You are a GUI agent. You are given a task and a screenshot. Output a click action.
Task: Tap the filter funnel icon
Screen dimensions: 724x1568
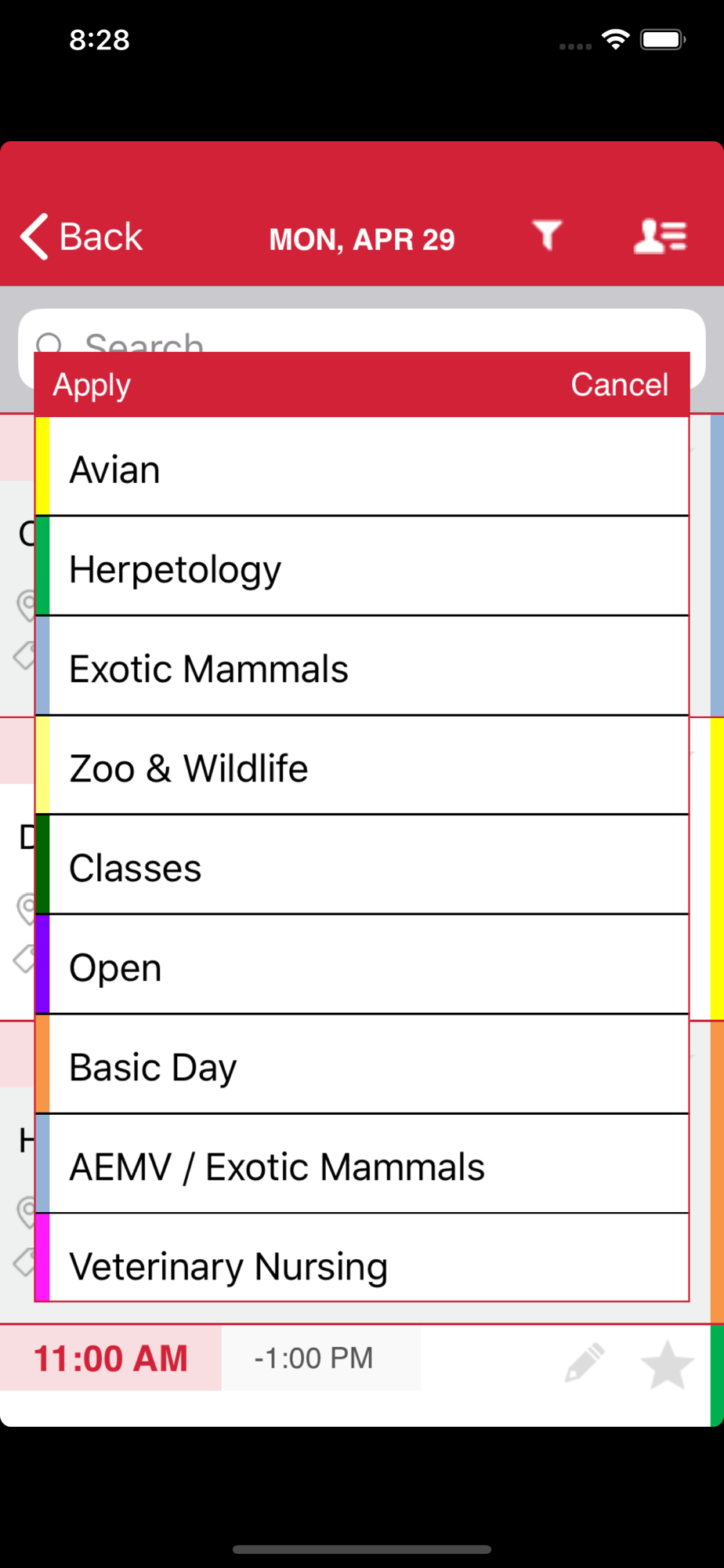tap(548, 235)
